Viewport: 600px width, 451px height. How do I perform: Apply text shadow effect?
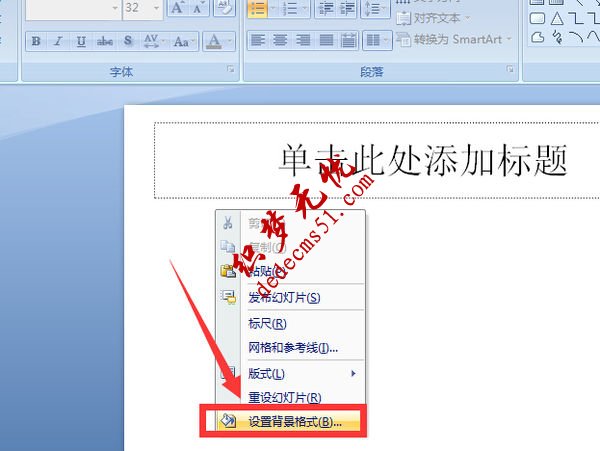point(127,42)
